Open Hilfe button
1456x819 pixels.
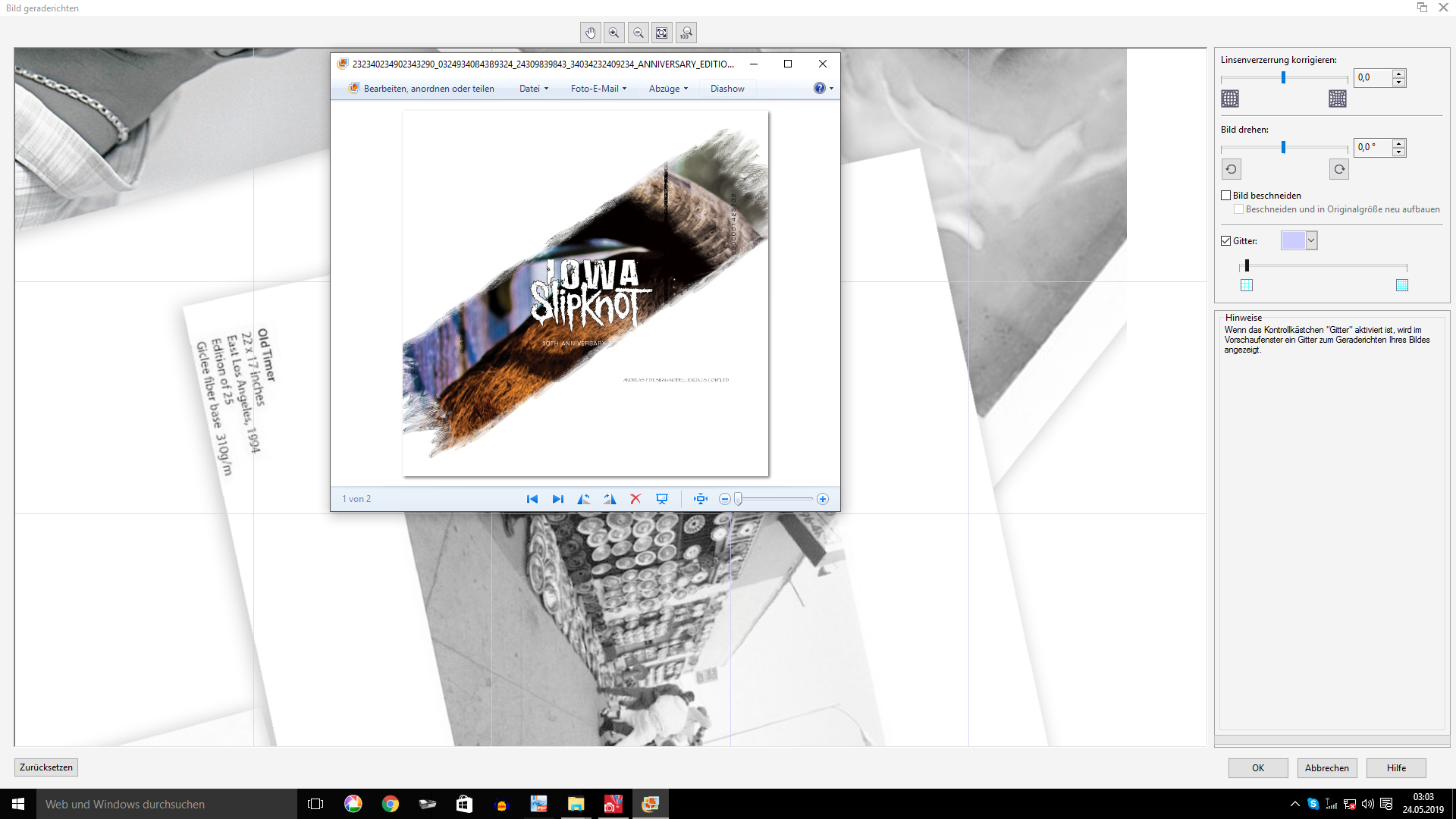[x=1396, y=768]
